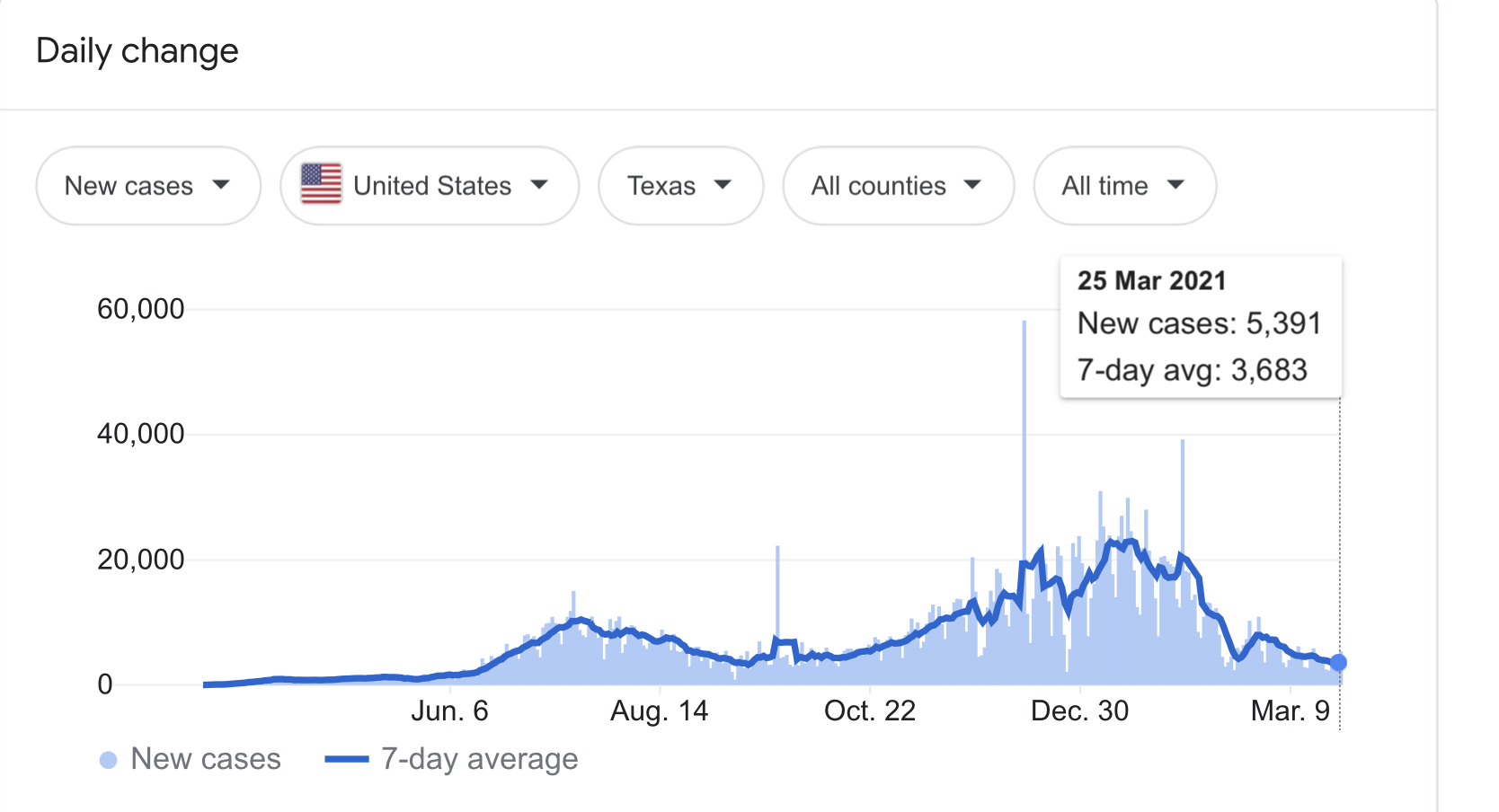Click the Dec. 30 date axis label

pos(1079,710)
